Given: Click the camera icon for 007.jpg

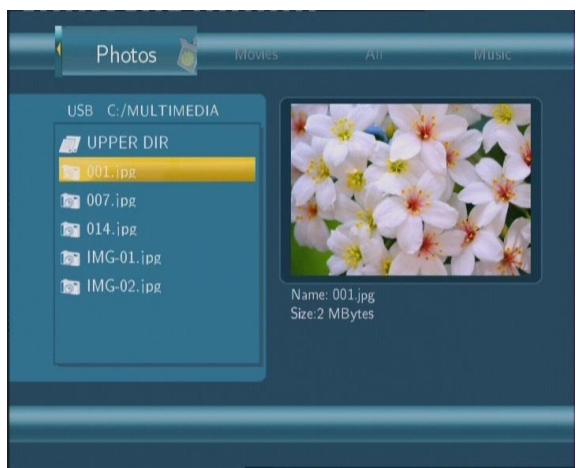Looking at the screenshot, I should pos(70,201).
